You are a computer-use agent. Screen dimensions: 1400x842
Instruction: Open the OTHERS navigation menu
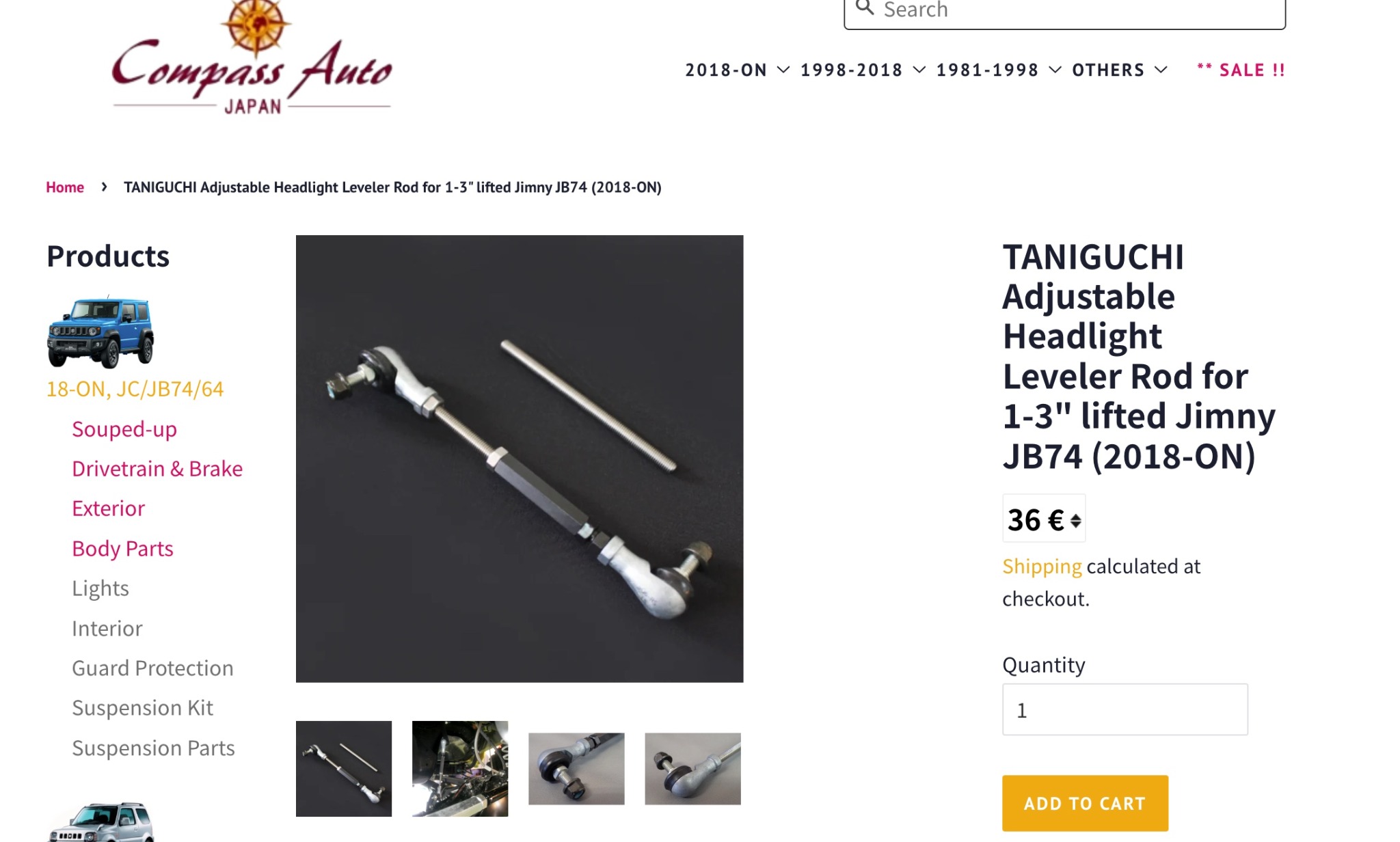click(1120, 70)
